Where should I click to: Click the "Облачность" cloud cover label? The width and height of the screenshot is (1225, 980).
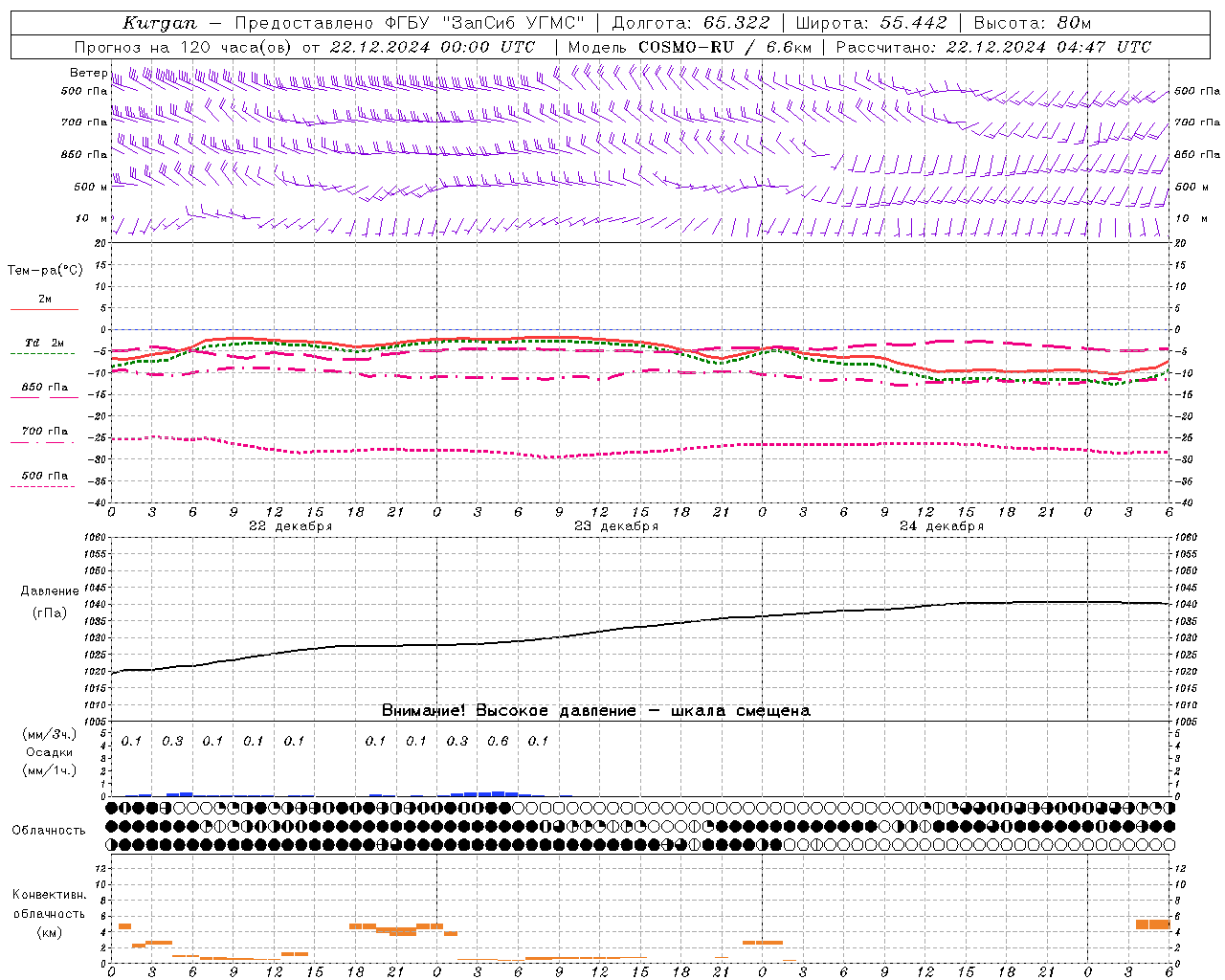(49, 831)
